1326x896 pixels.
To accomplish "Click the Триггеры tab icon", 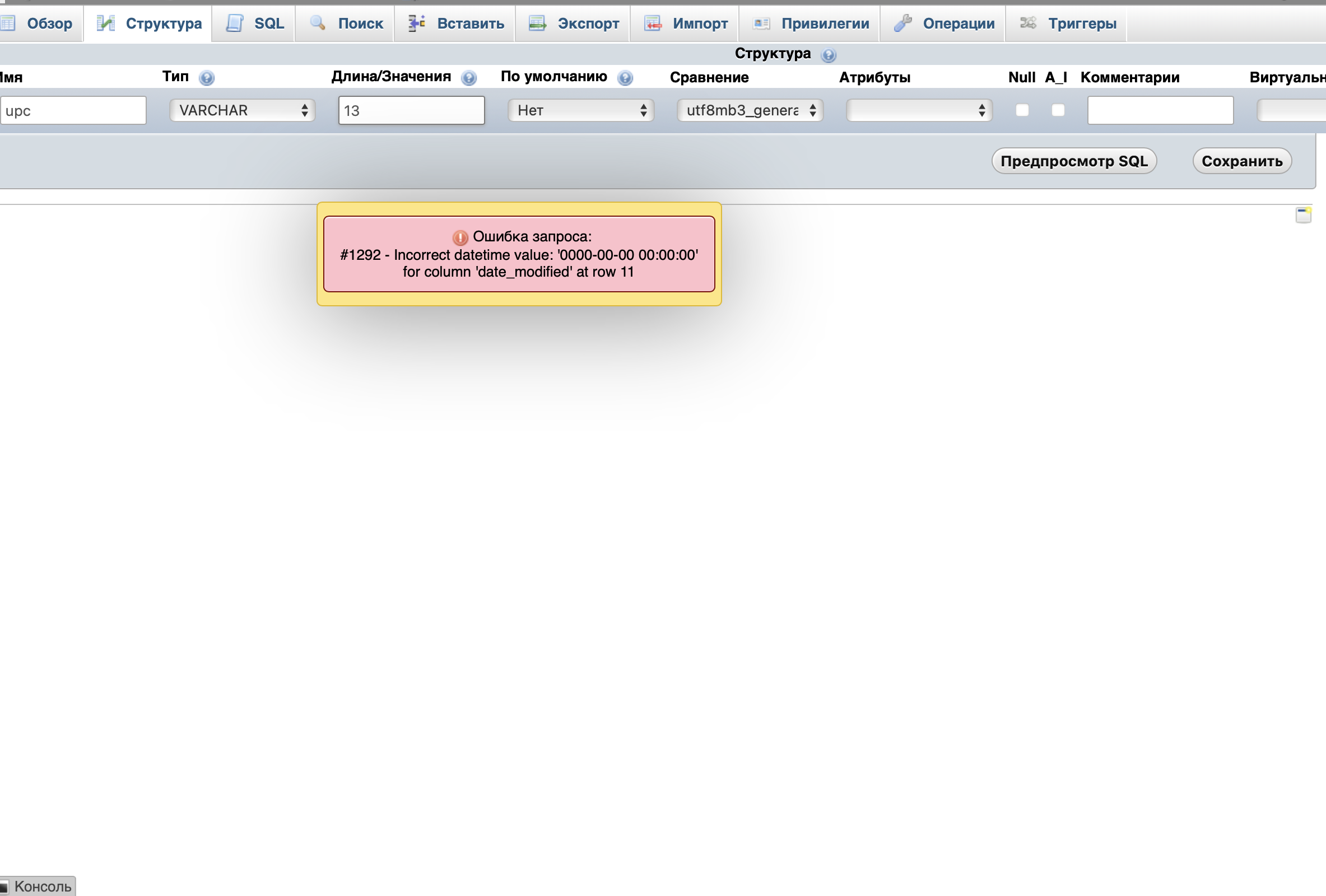I will coord(1028,24).
